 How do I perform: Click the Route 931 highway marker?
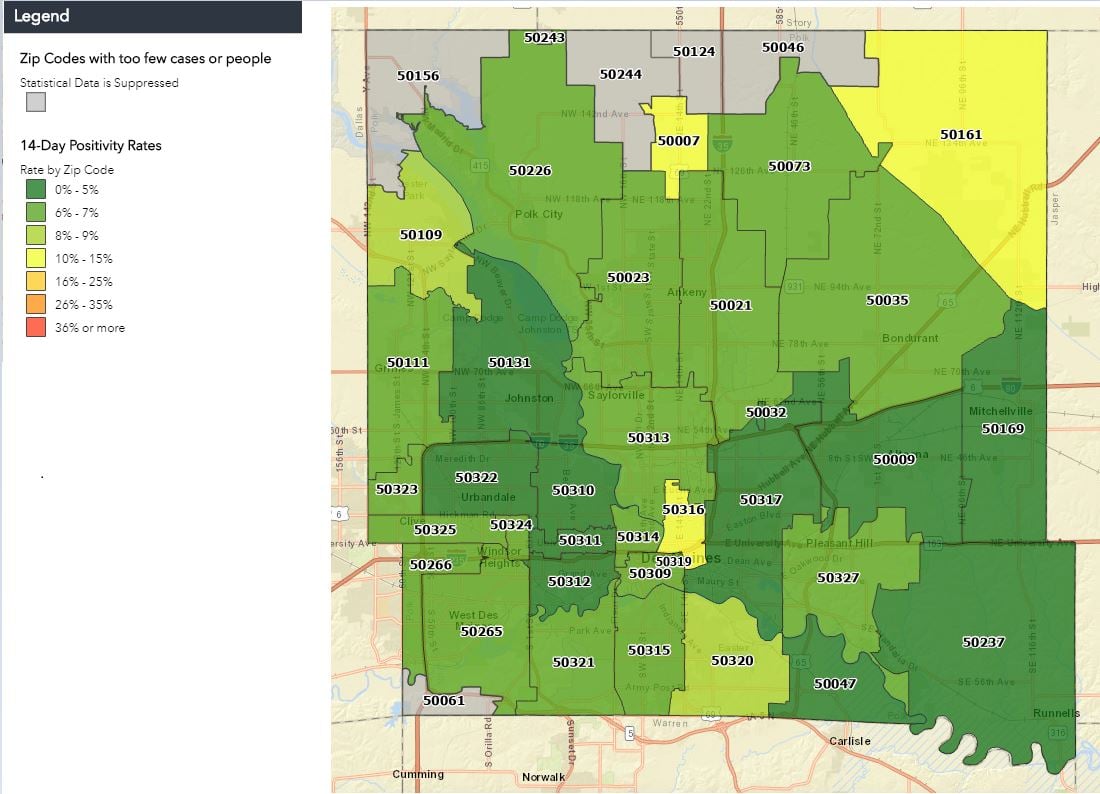794,286
